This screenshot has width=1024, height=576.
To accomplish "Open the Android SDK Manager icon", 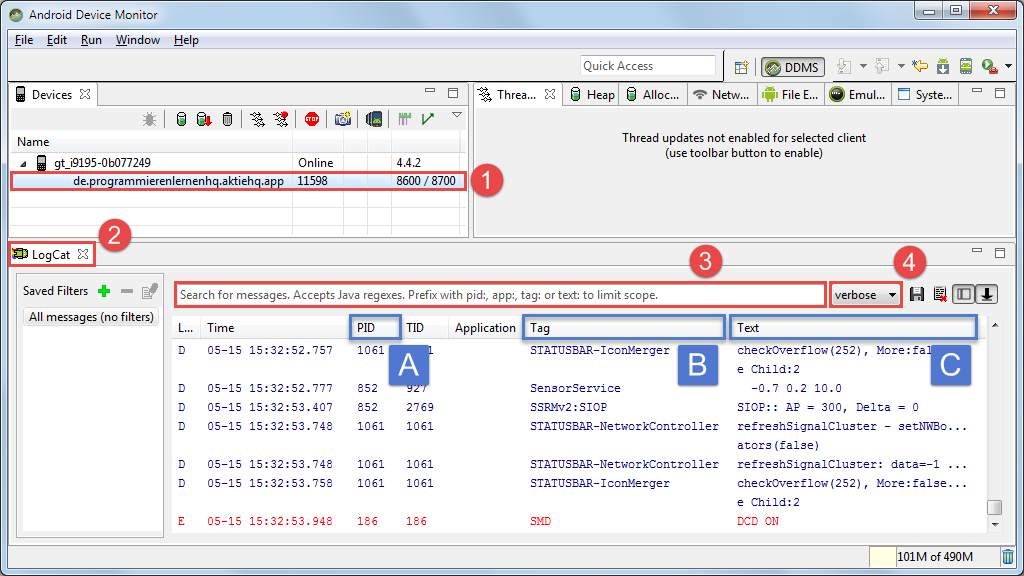I will pyautogui.click(x=943, y=66).
